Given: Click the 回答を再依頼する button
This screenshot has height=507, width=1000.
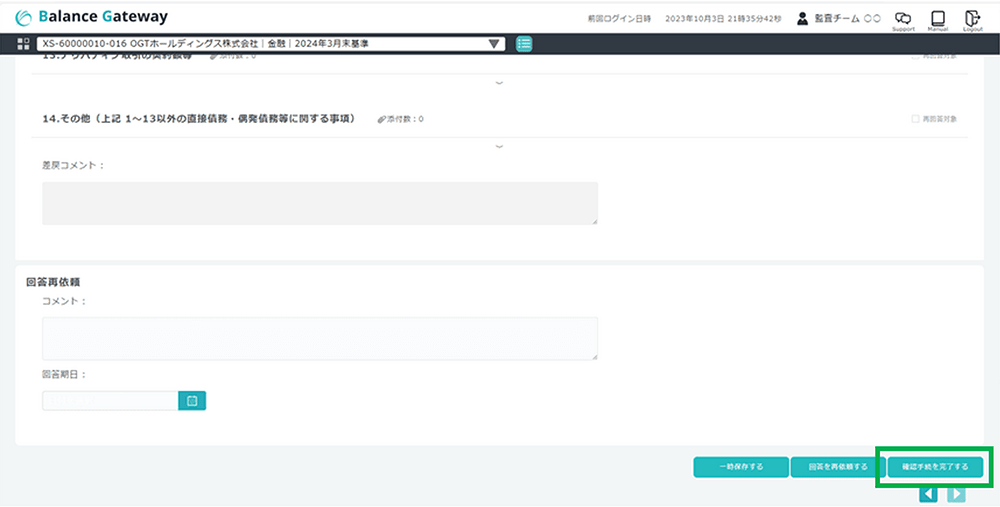Looking at the screenshot, I should 837,466.
